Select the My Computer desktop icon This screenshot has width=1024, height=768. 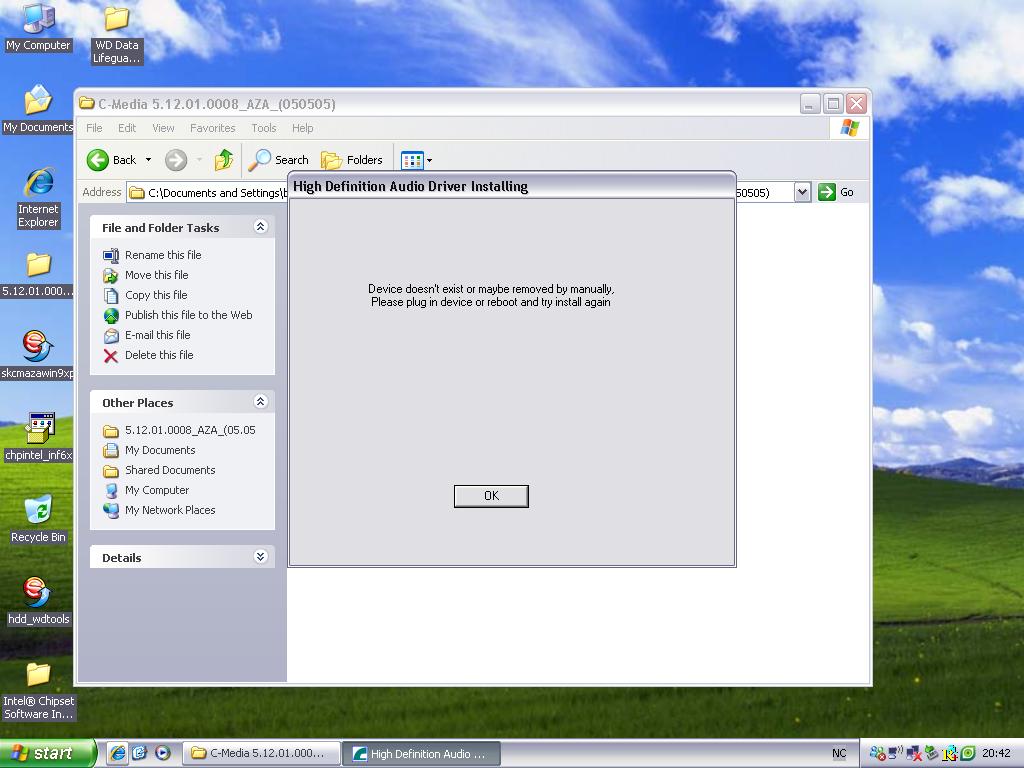38,27
